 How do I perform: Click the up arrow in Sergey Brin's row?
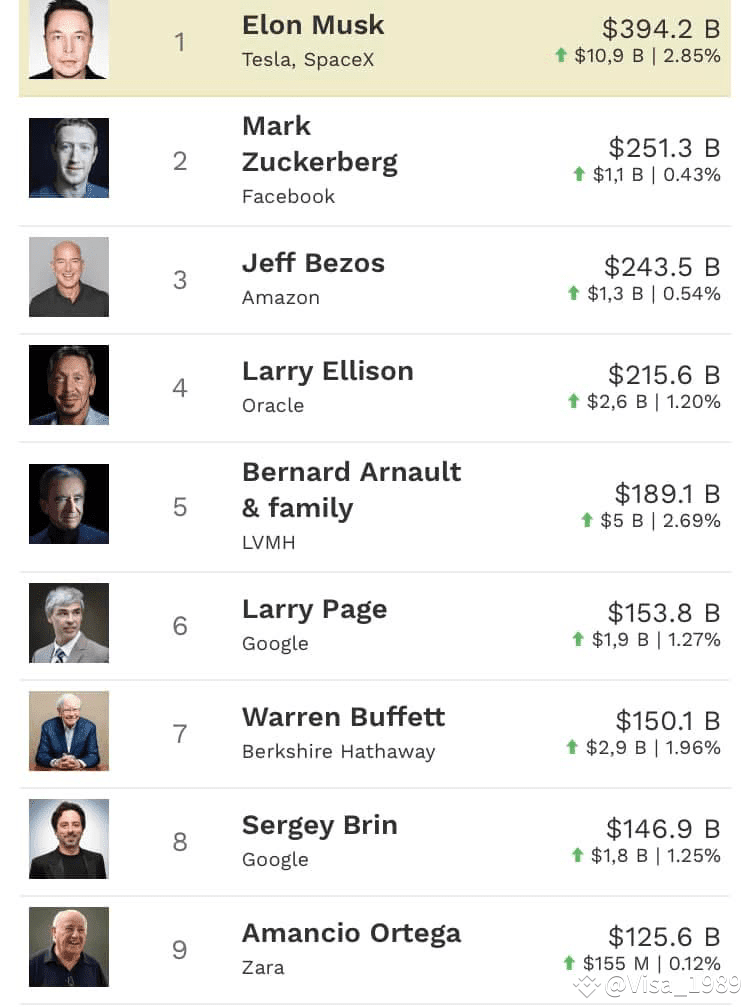(x=577, y=855)
